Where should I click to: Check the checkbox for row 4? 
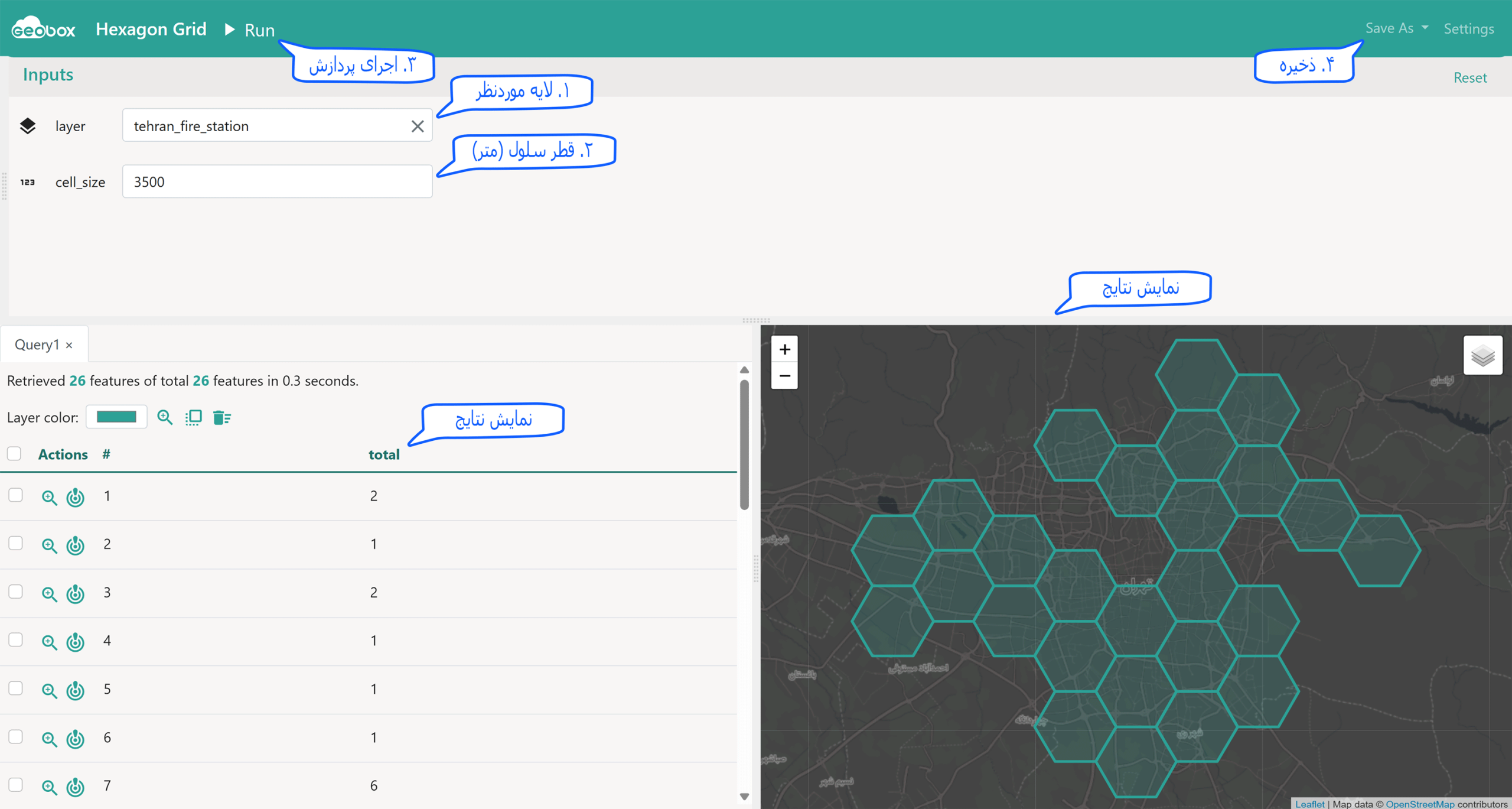coord(15,640)
